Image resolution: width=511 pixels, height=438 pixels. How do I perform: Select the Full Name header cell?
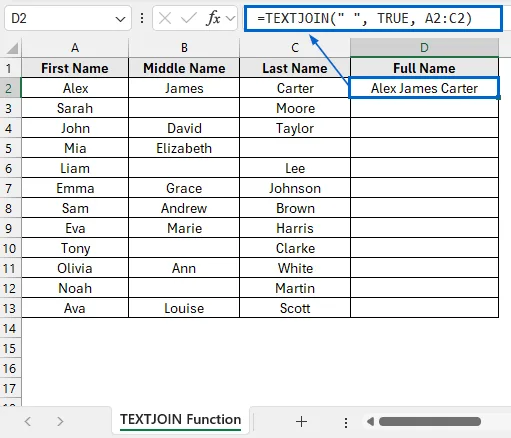[424, 68]
